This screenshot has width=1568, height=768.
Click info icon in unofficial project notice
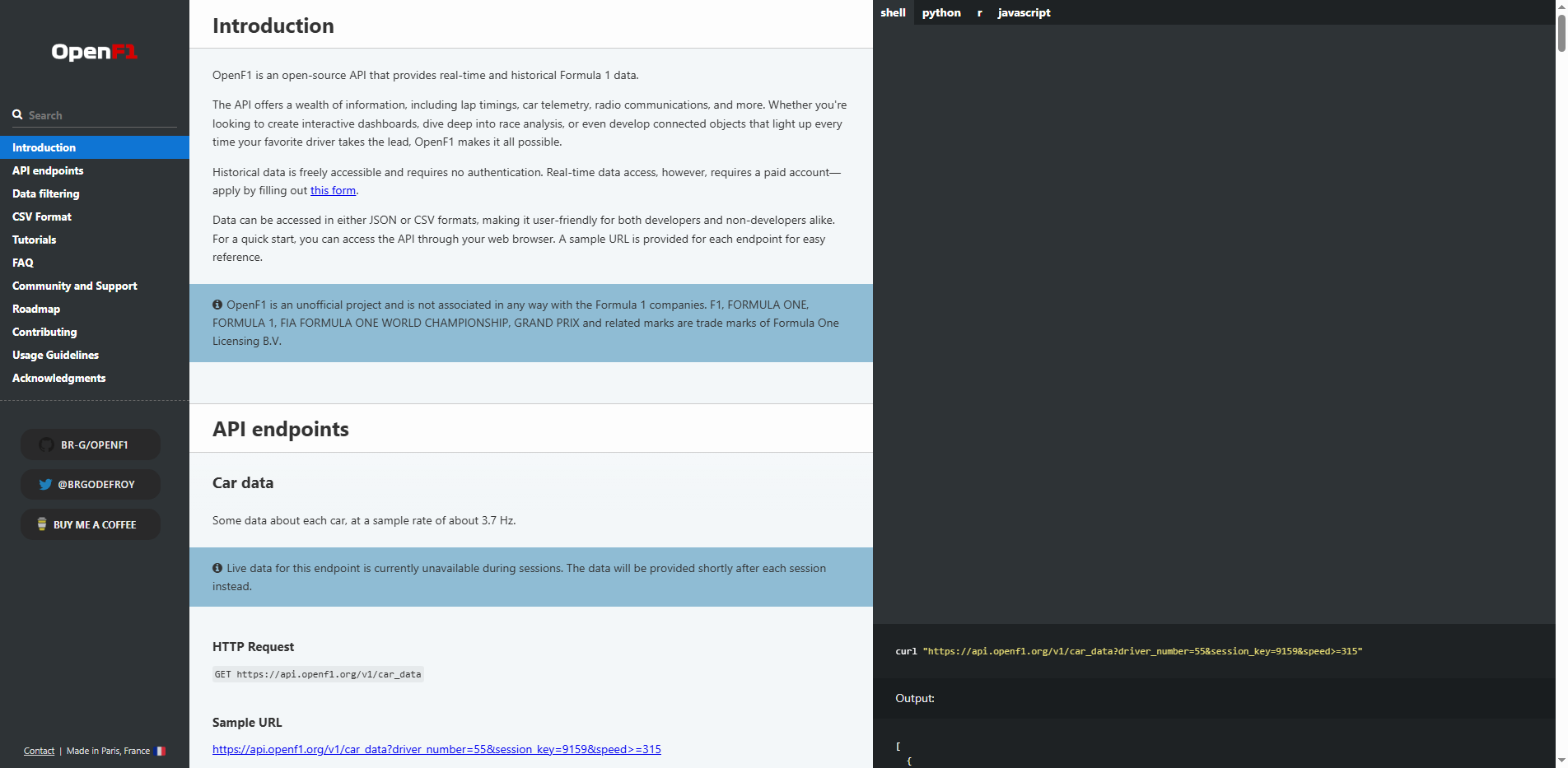tap(217, 305)
